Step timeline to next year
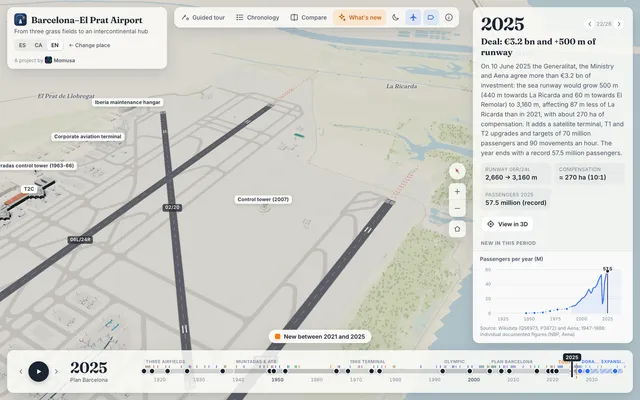Screen dimensions: 640x400 tap(56, 371)
